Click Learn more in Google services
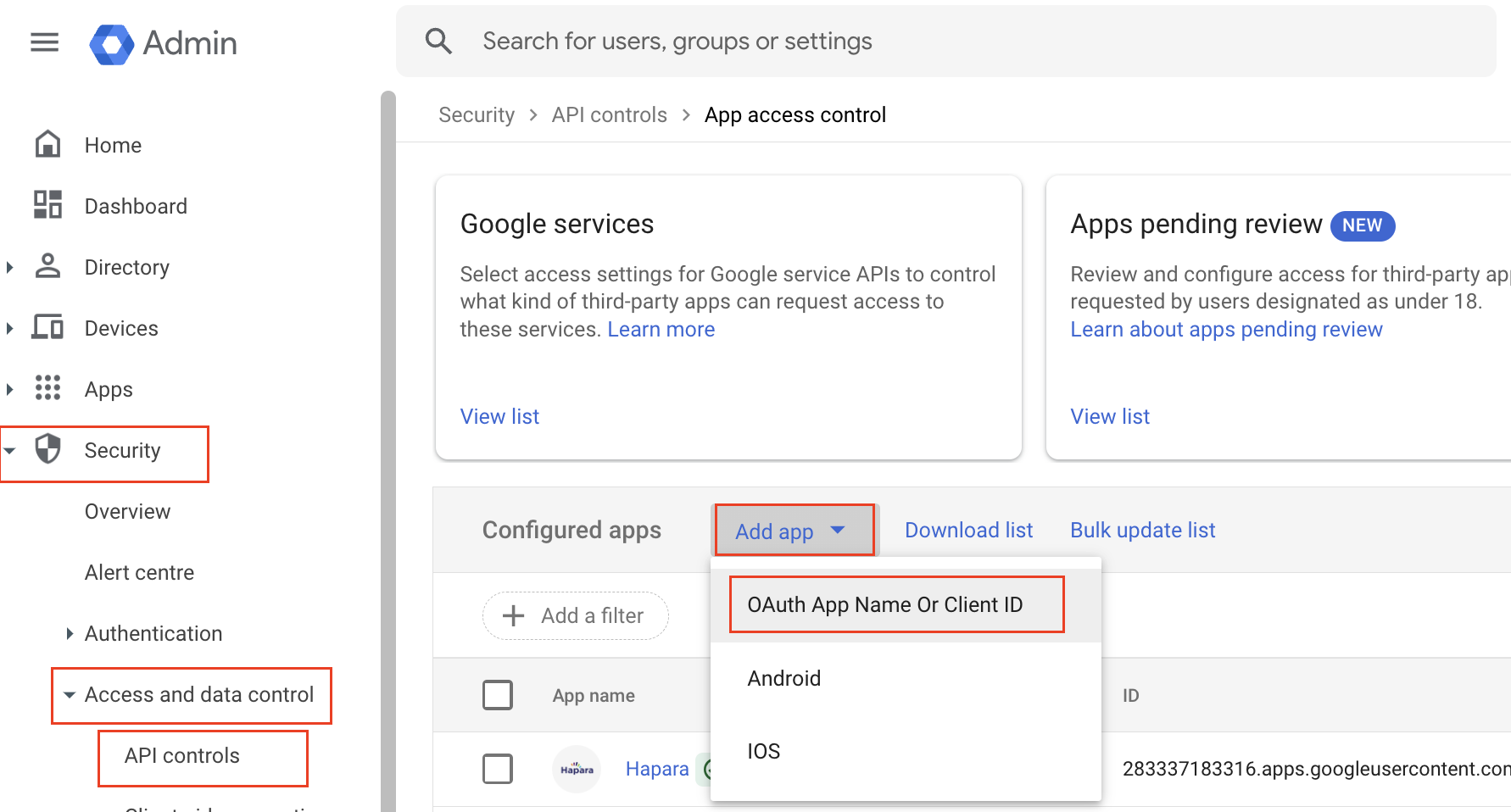 click(x=661, y=329)
